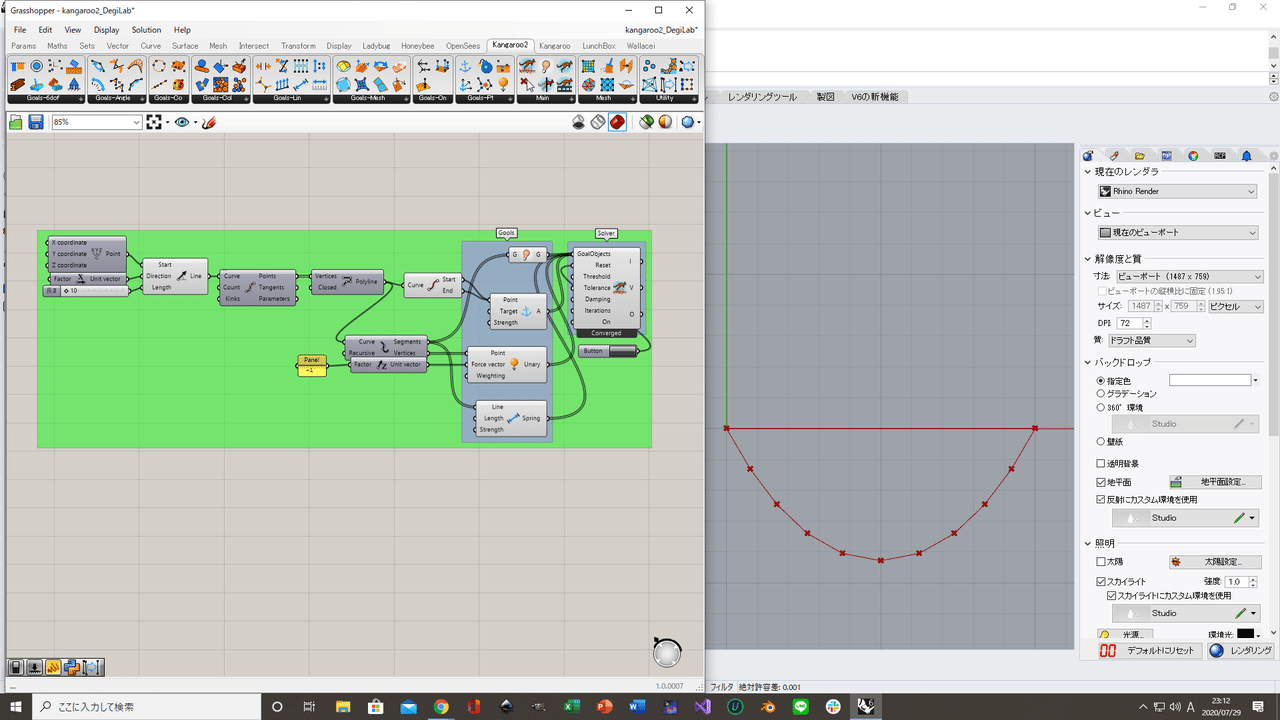Click the first icon in the Utility panel
Screen dimensions: 1280x720
coord(650,66)
